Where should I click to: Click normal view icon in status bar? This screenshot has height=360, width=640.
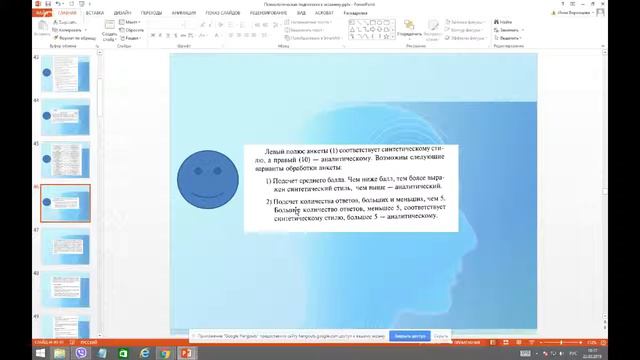click(493, 342)
